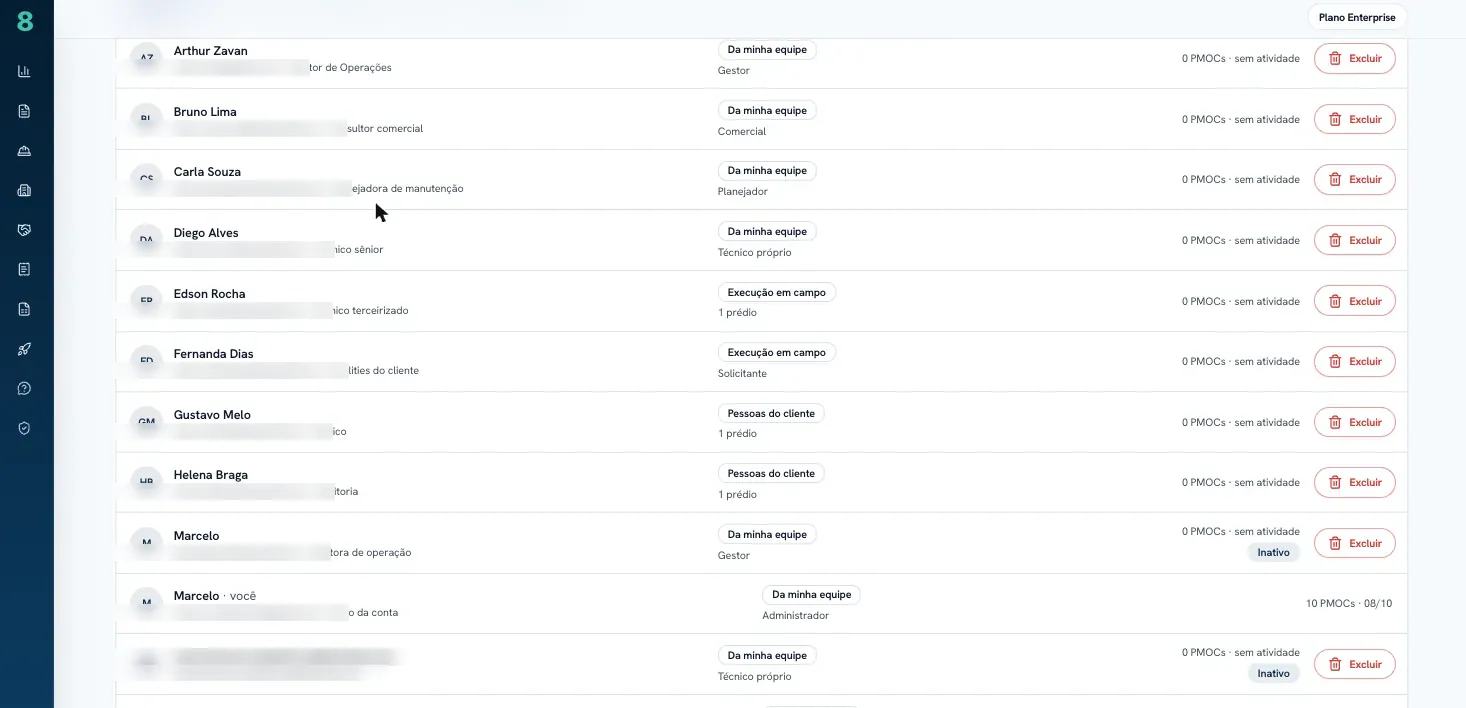
Task: Open the hard hat icon in sidebar
Action: (24, 151)
